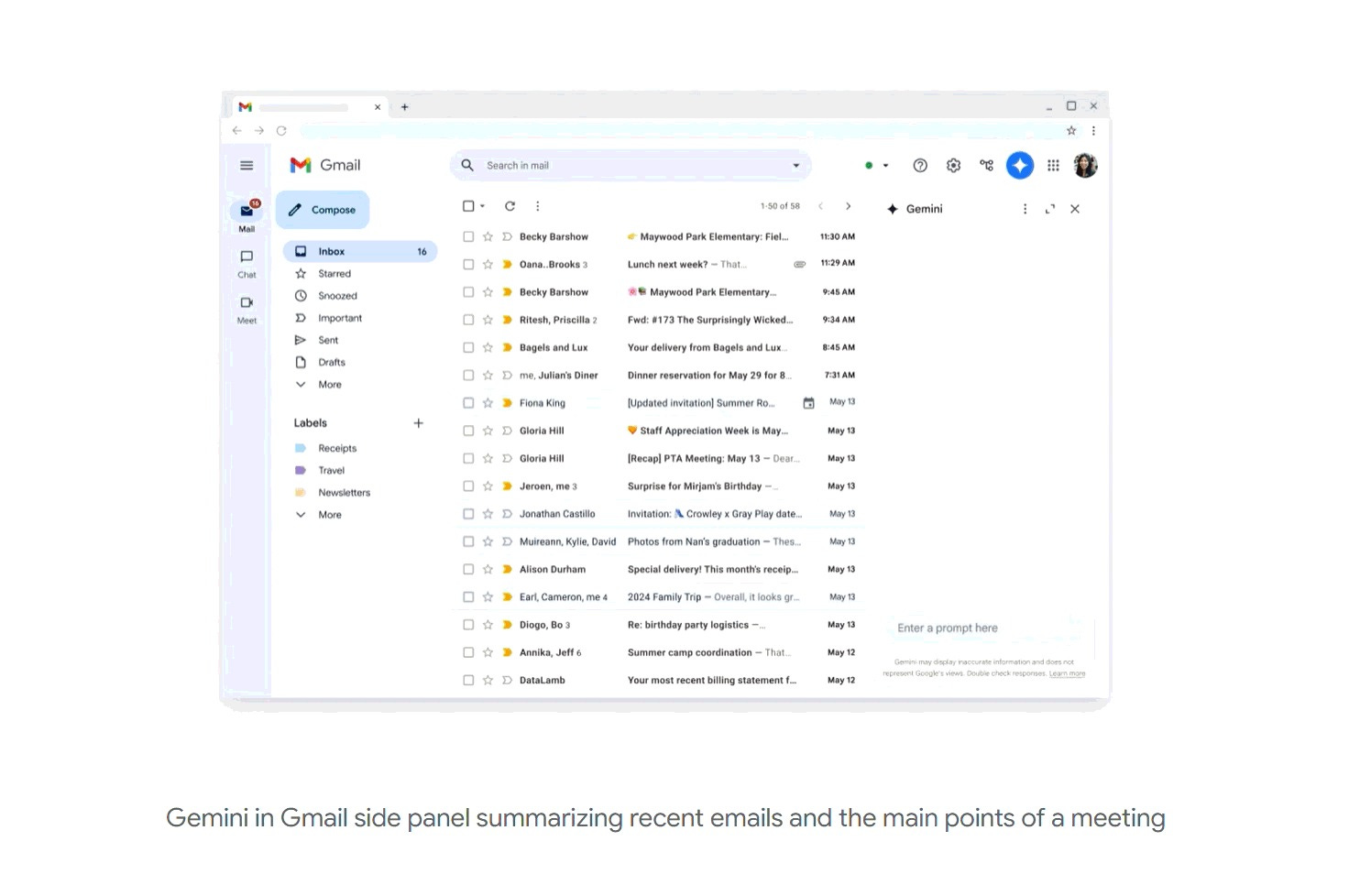Click the Compose button

(x=323, y=210)
